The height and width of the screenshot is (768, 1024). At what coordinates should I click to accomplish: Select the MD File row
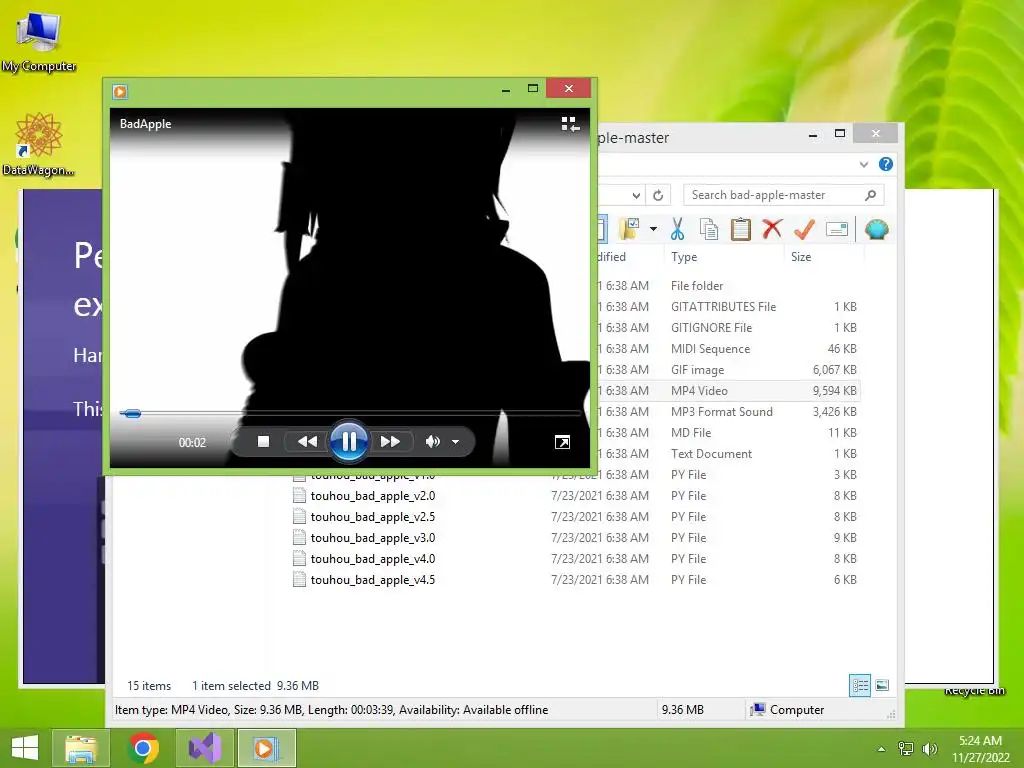[x=728, y=432]
